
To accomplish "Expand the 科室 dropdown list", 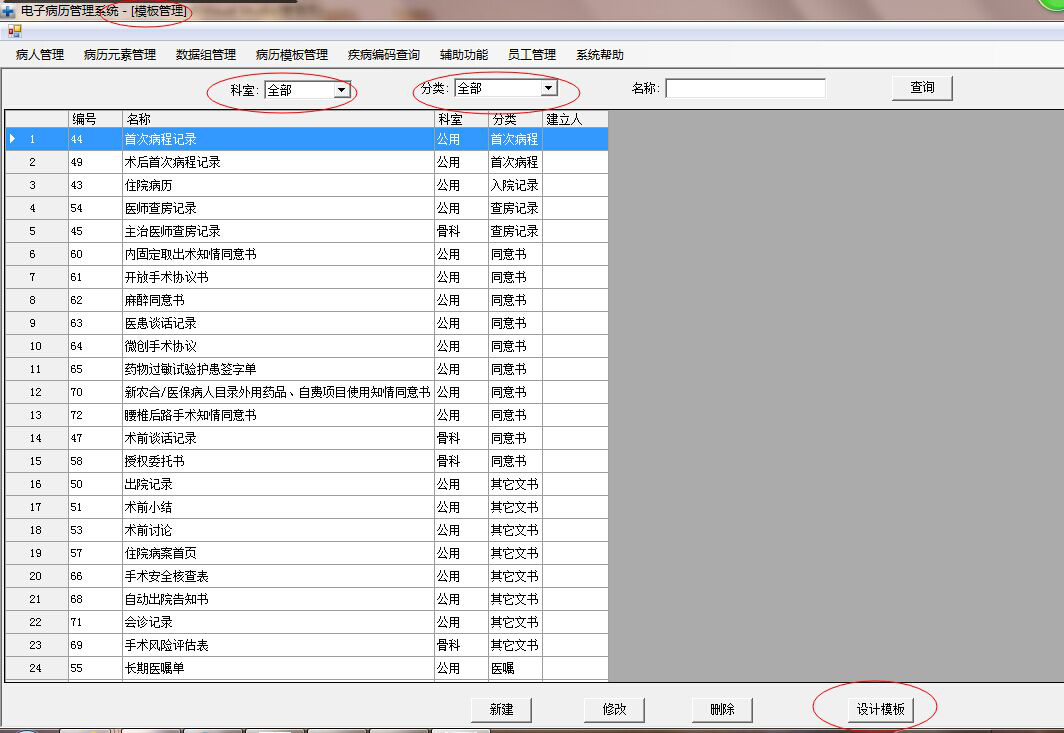I will coord(341,90).
